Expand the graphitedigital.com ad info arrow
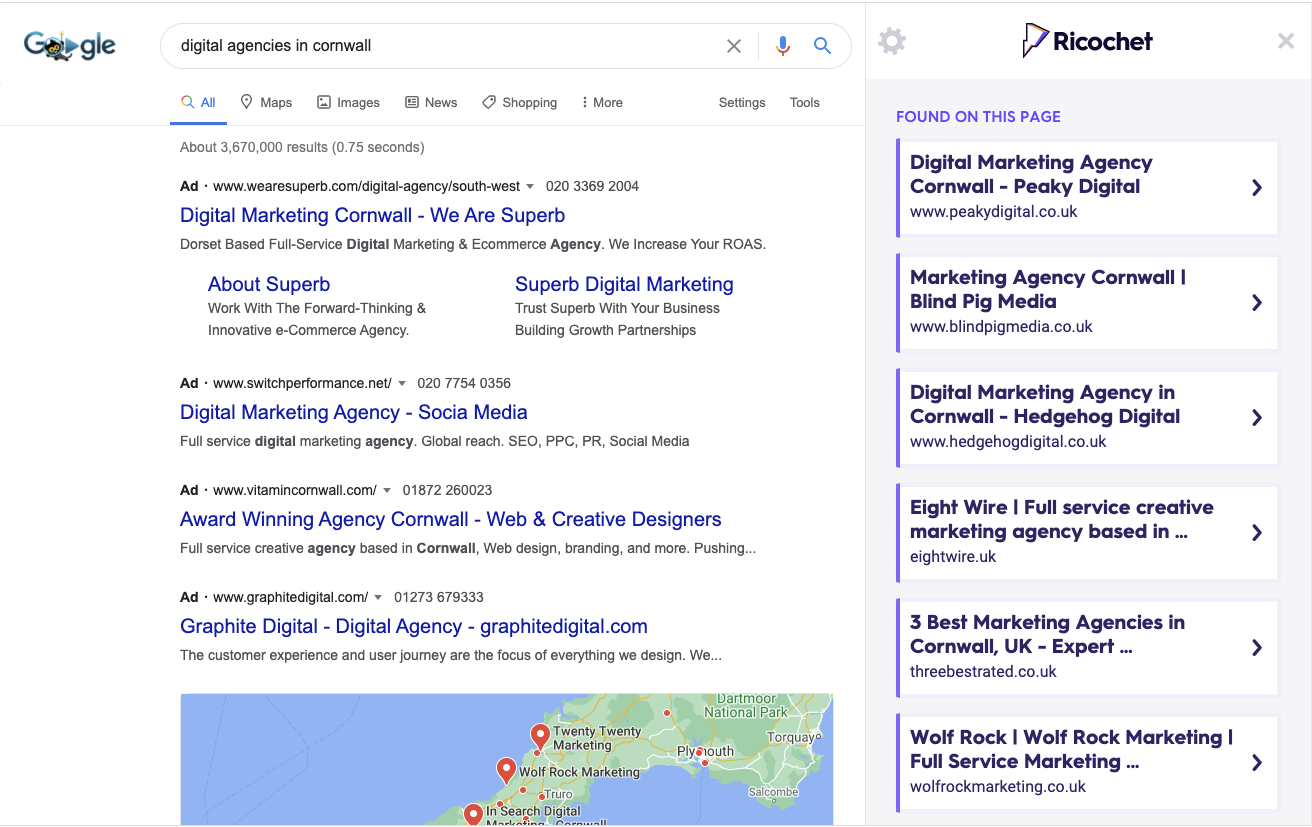1312x827 pixels. (x=378, y=597)
